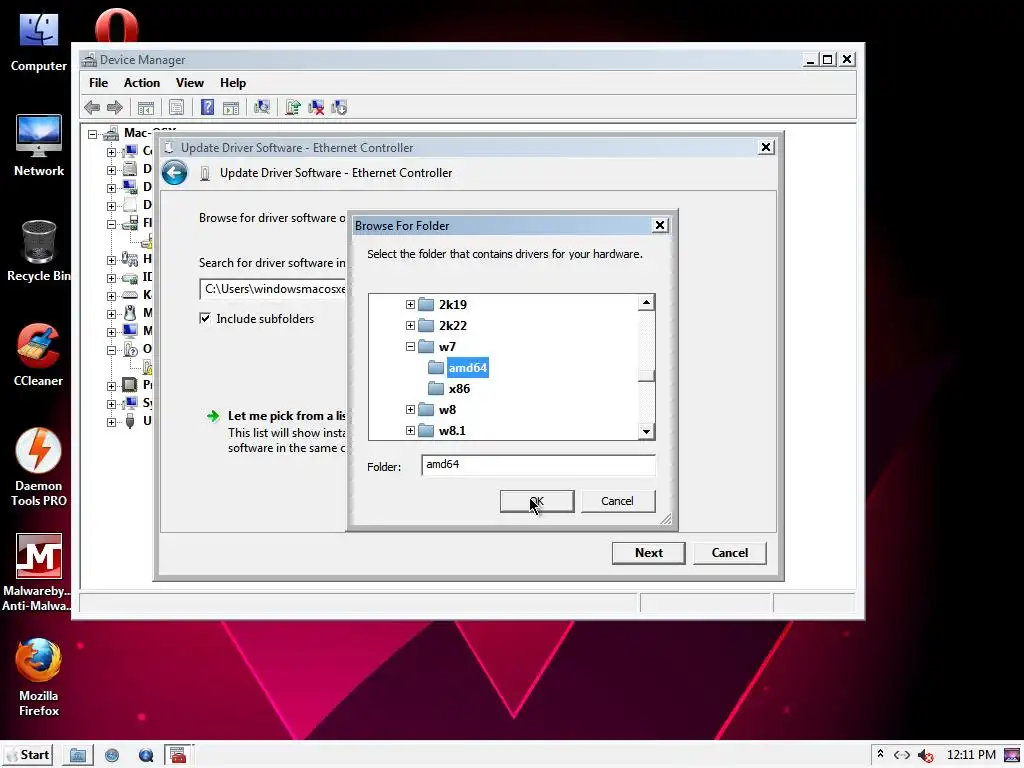This screenshot has height=768, width=1024.
Task: Open Malwarebytes Anti-Malware desktop icon
Action: [39, 572]
